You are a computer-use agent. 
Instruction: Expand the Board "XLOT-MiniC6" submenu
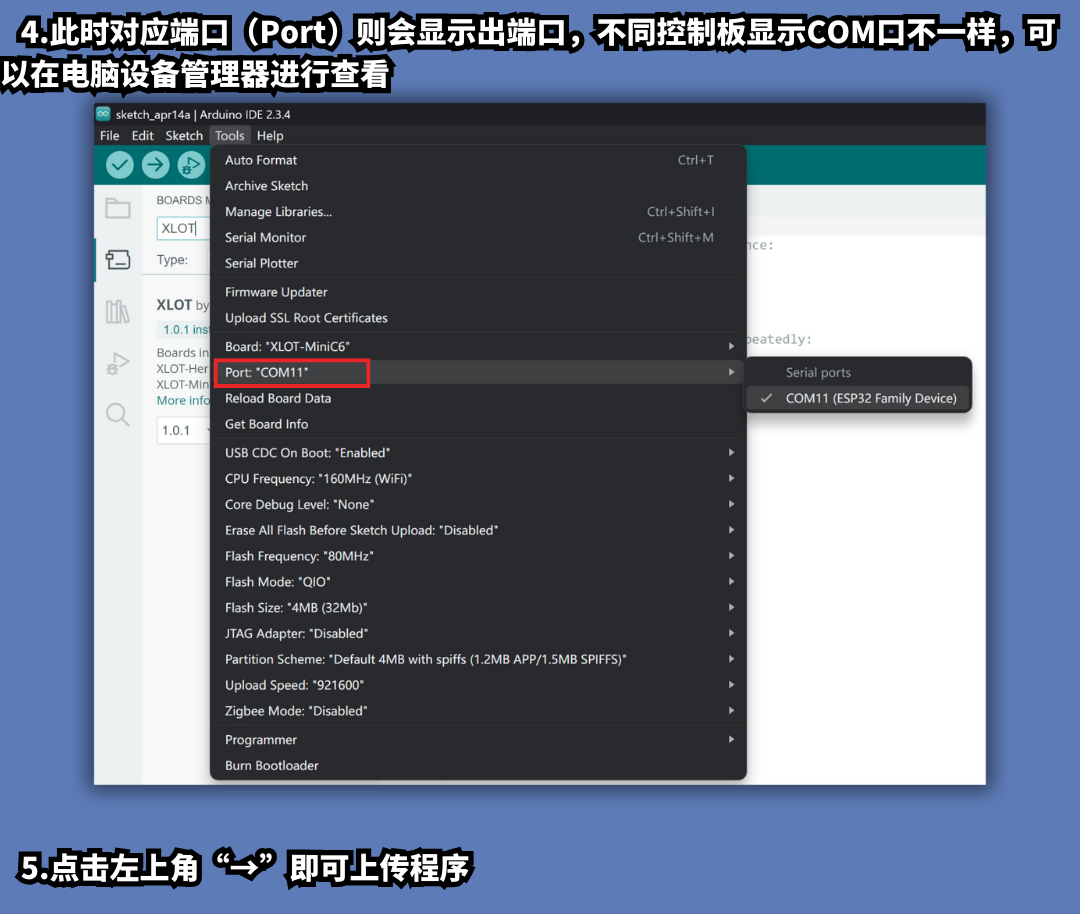point(478,346)
